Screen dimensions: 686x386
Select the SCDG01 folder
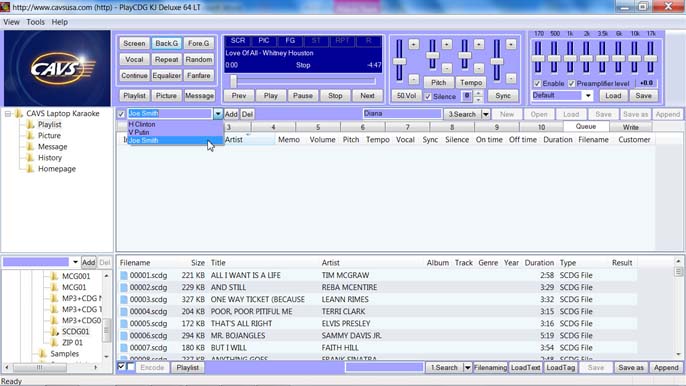click(x=75, y=331)
